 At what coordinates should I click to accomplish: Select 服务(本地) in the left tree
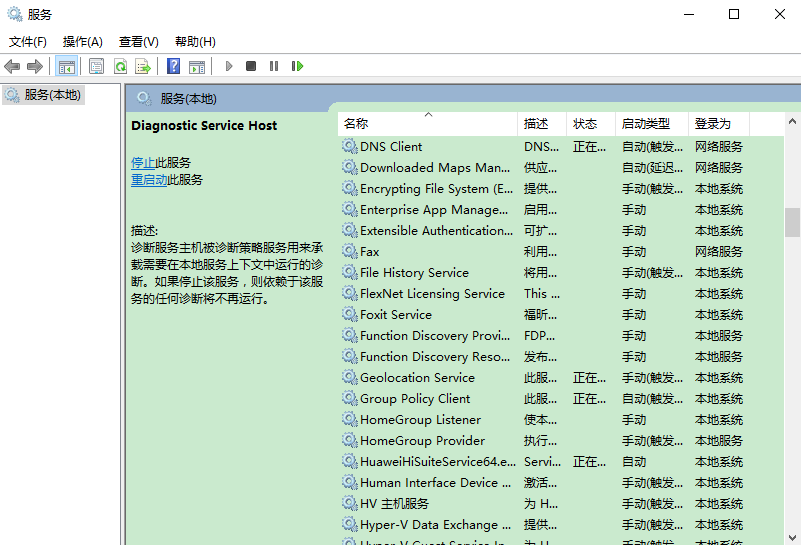[x=53, y=95]
